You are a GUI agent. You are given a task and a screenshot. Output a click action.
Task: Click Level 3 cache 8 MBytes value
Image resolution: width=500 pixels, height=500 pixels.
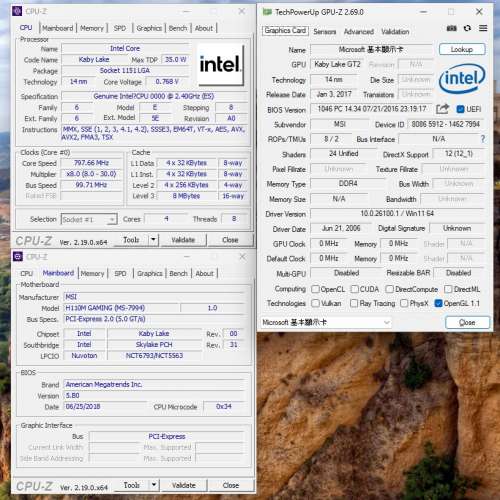pyautogui.click(x=186, y=196)
